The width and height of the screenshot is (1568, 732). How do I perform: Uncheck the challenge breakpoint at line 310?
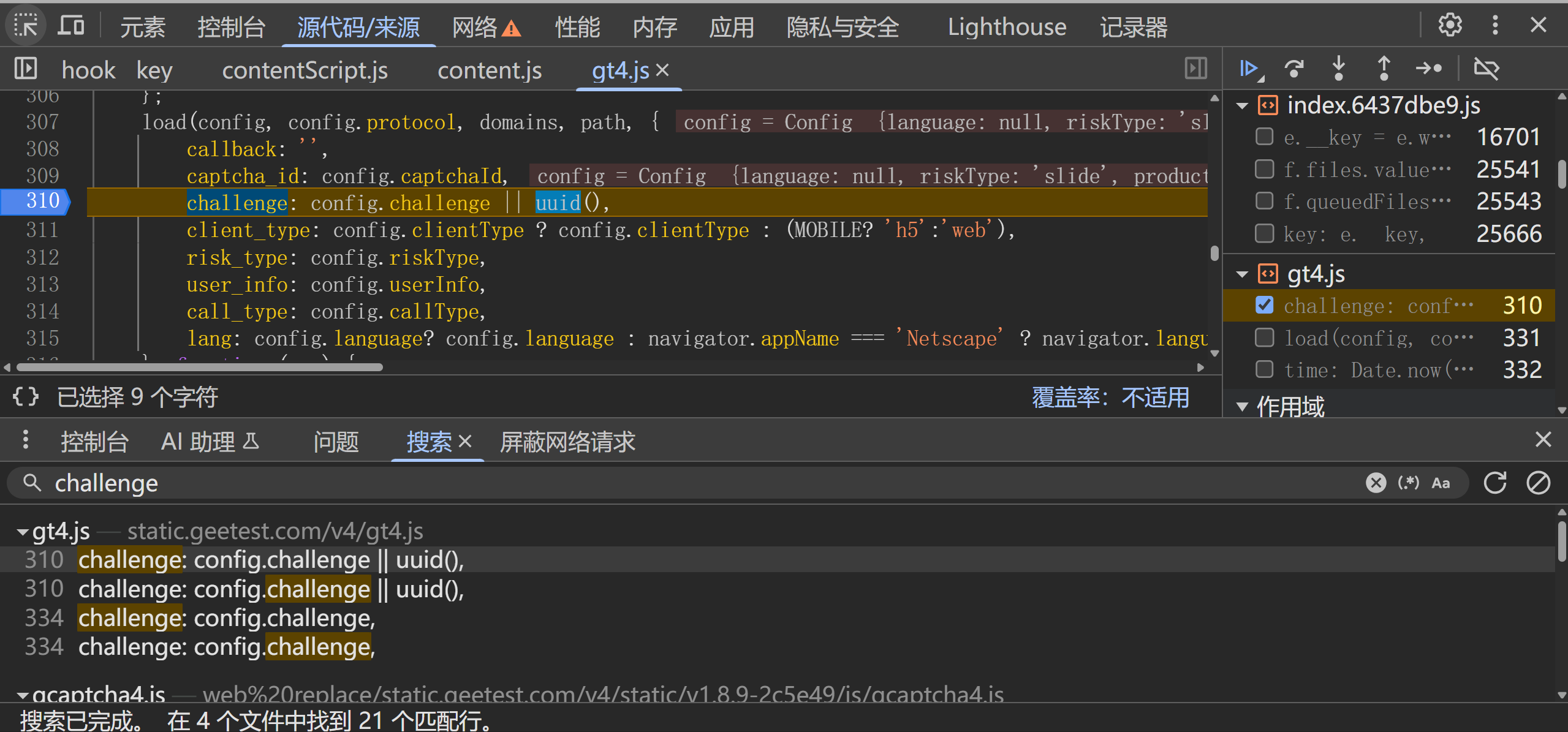click(x=1264, y=305)
